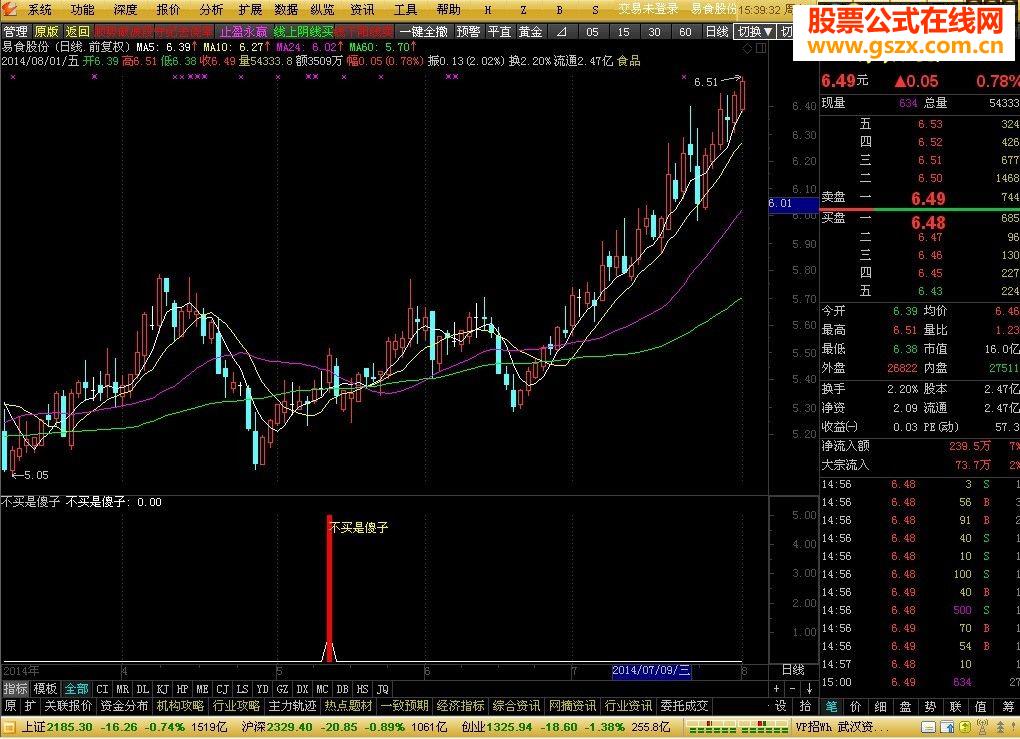The height and width of the screenshot is (739, 1020).
Task: Click the red-green market bars indicator in the status bar
Action: 738,727
